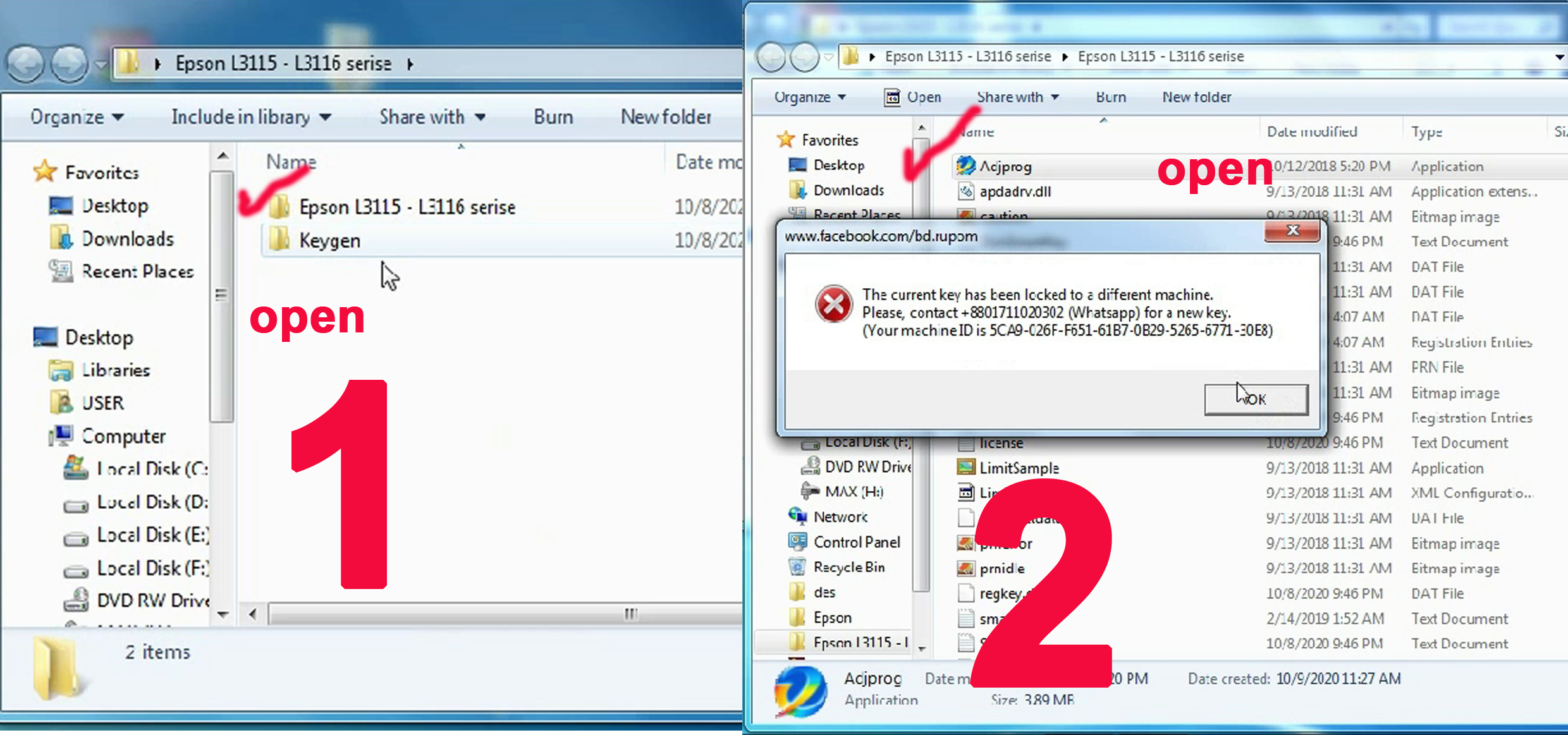Click Type column header in right window
This screenshot has width=1568, height=735.
[x=1426, y=131]
